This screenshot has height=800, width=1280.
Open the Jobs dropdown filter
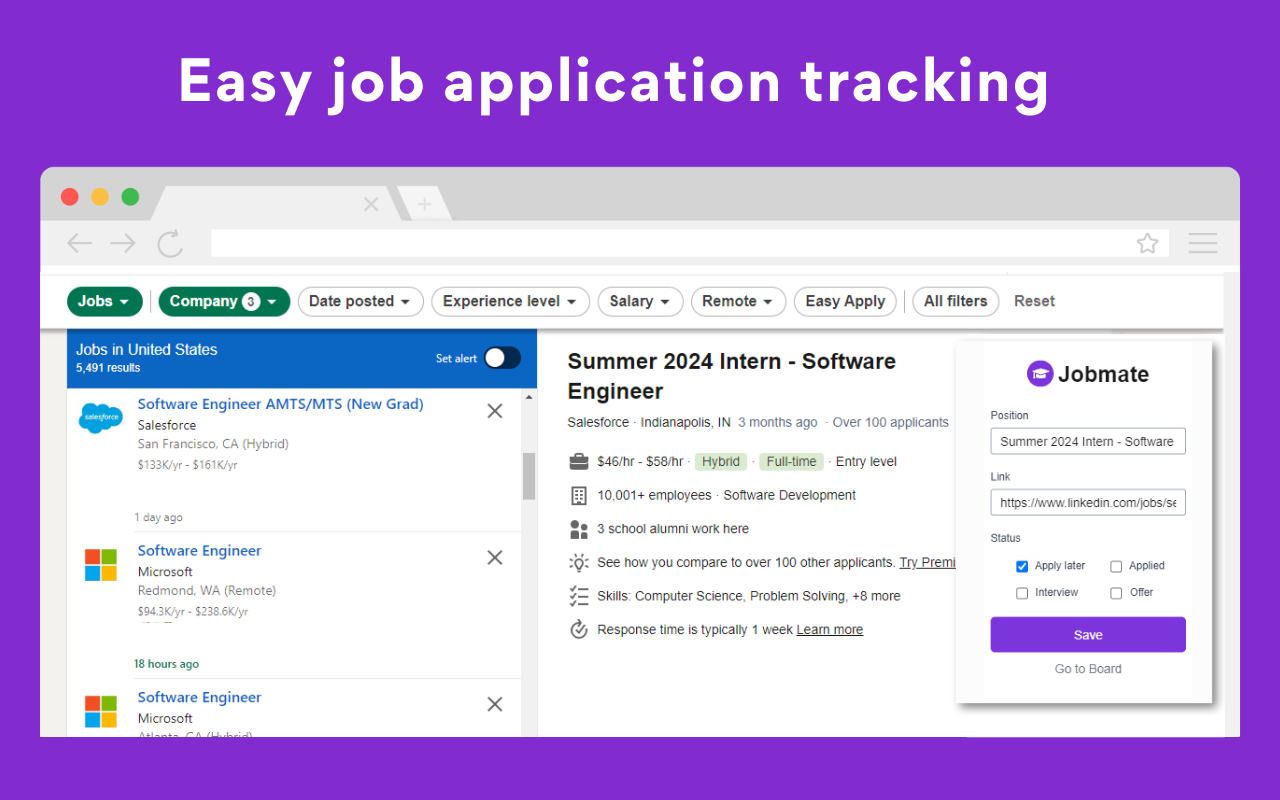(104, 301)
